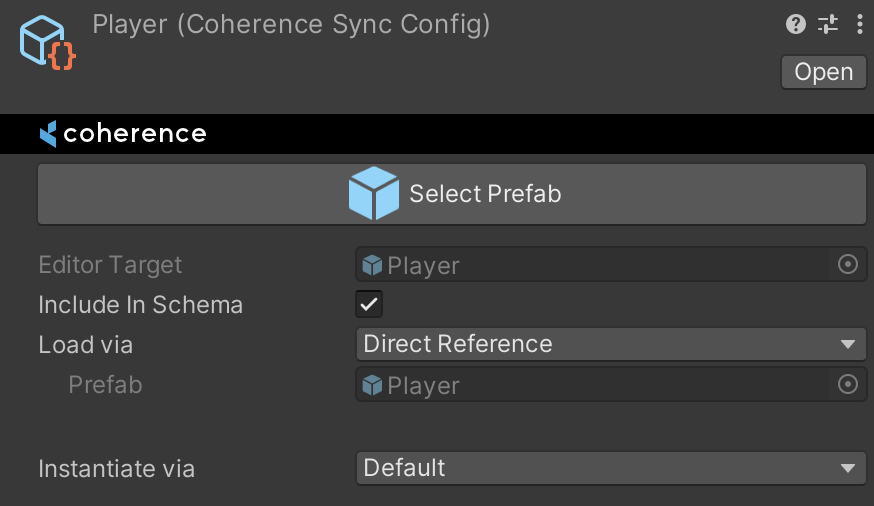Viewport: 874px width, 506px height.
Task: Open object picker for Prefab field
Action: pyautogui.click(x=847, y=385)
